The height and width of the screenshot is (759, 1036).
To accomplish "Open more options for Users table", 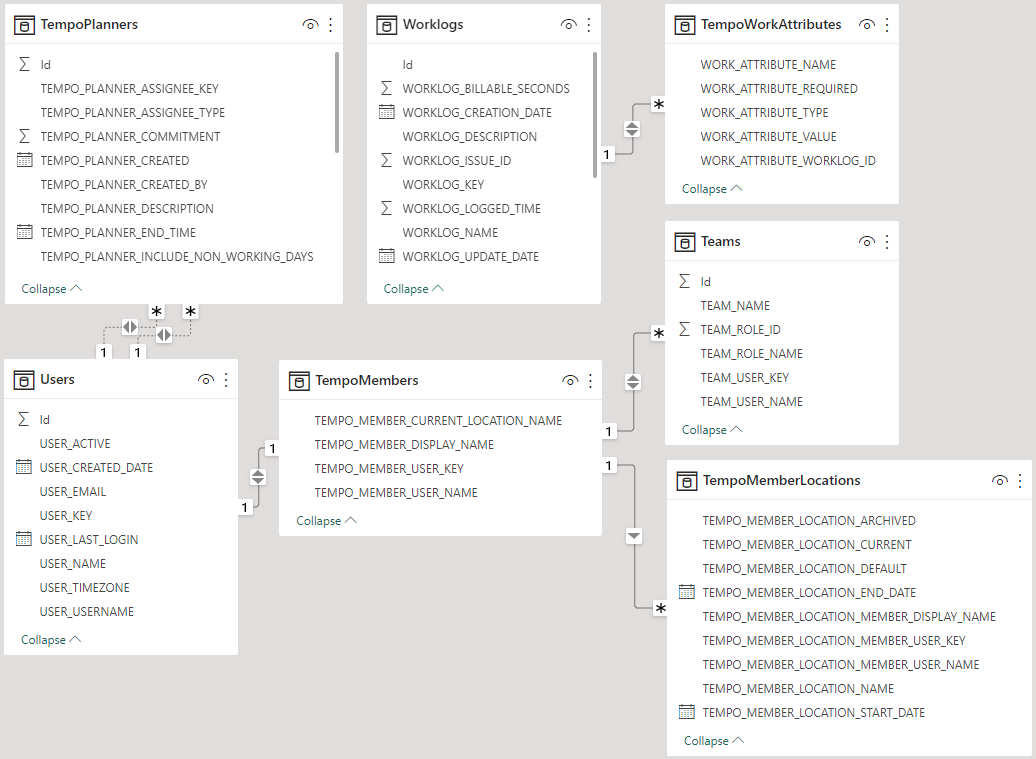I will [x=226, y=379].
